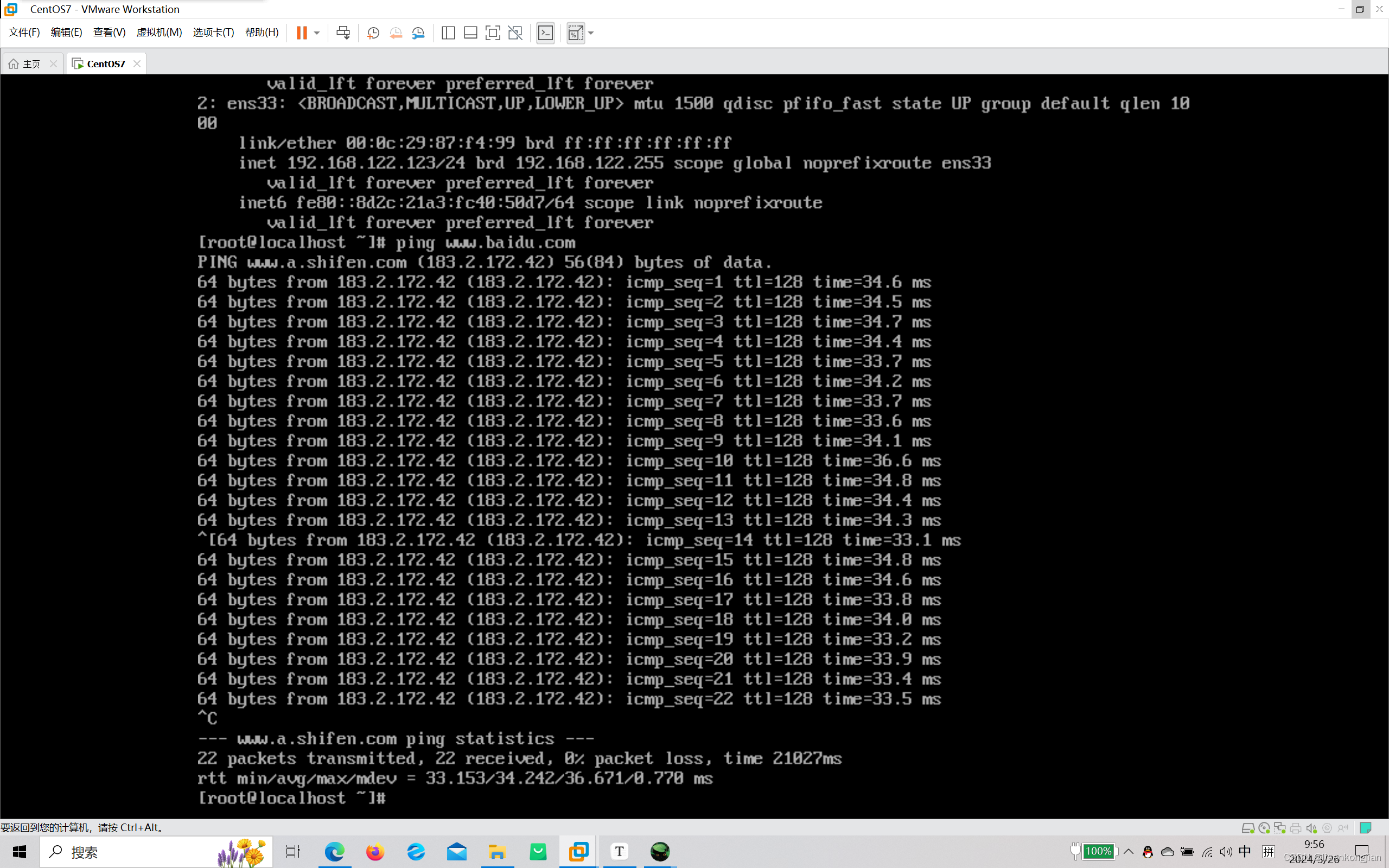Screen dimensions: 1389x868
Task: Click the taskbar 搜索 search box
Action: [x=156, y=852]
